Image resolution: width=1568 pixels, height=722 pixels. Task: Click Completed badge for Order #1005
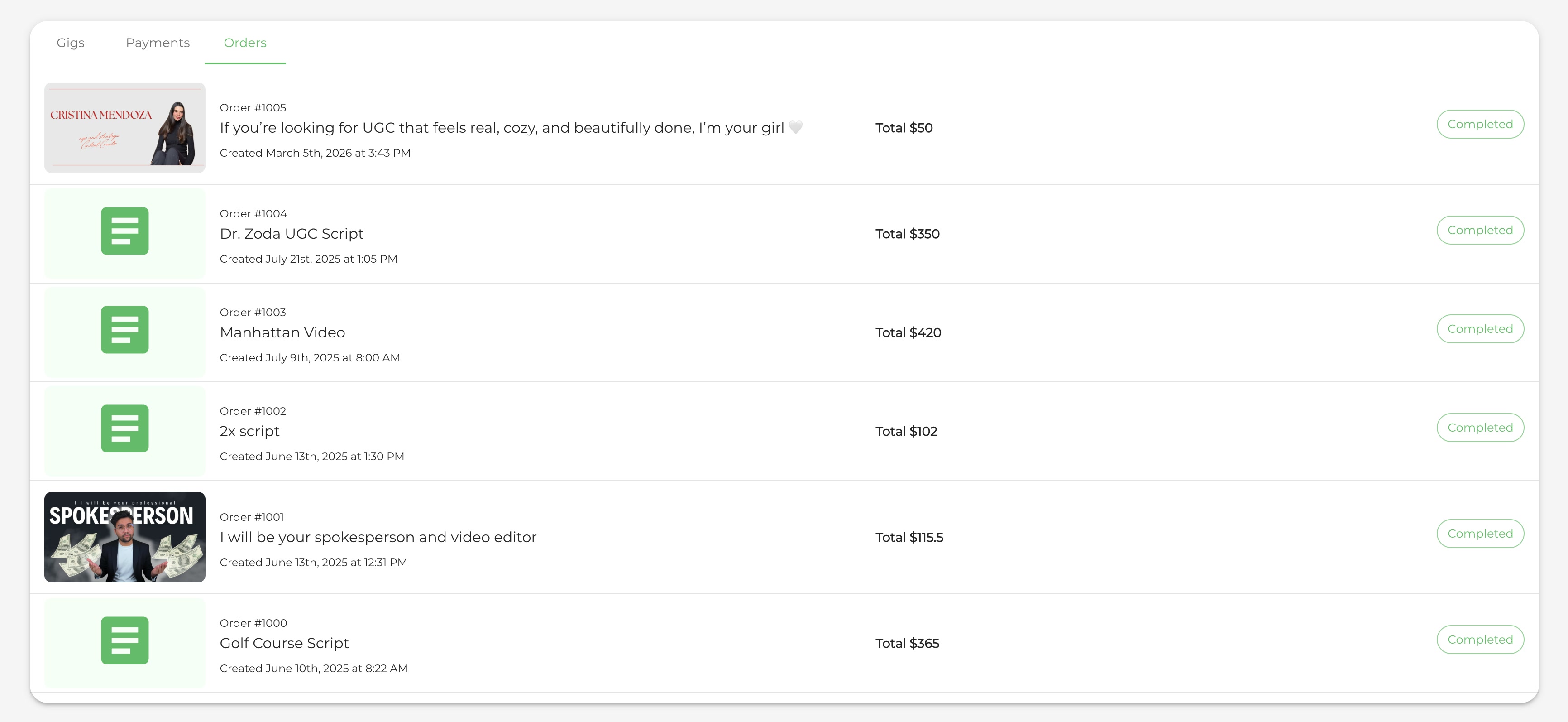coord(1480,124)
